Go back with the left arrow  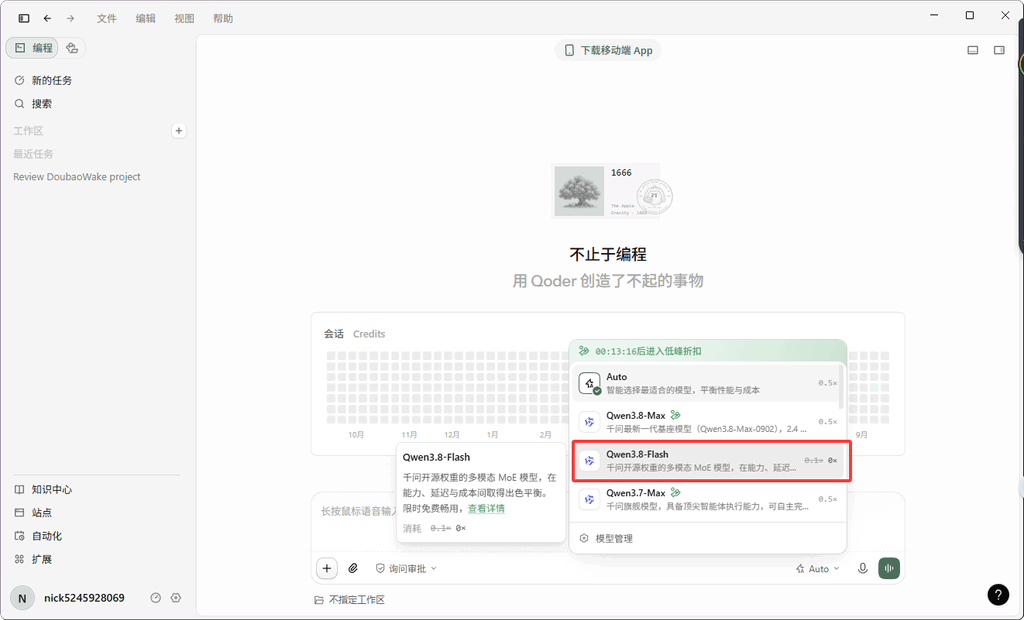click(x=47, y=18)
